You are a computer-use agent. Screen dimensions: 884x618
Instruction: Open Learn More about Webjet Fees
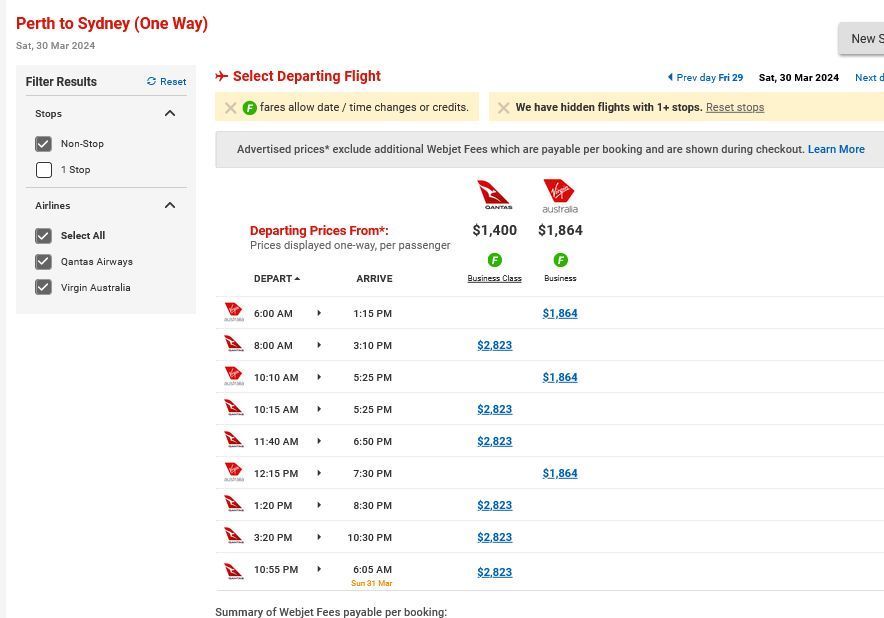[836, 149]
